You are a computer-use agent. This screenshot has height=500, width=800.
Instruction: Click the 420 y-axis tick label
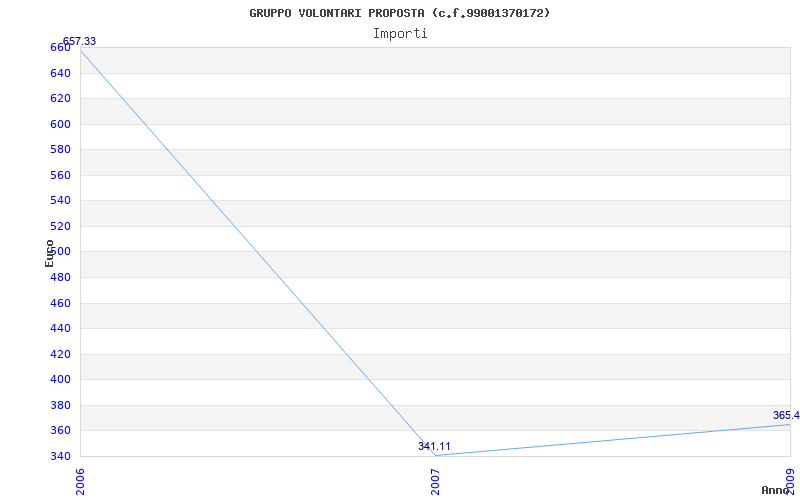(60, 355)
